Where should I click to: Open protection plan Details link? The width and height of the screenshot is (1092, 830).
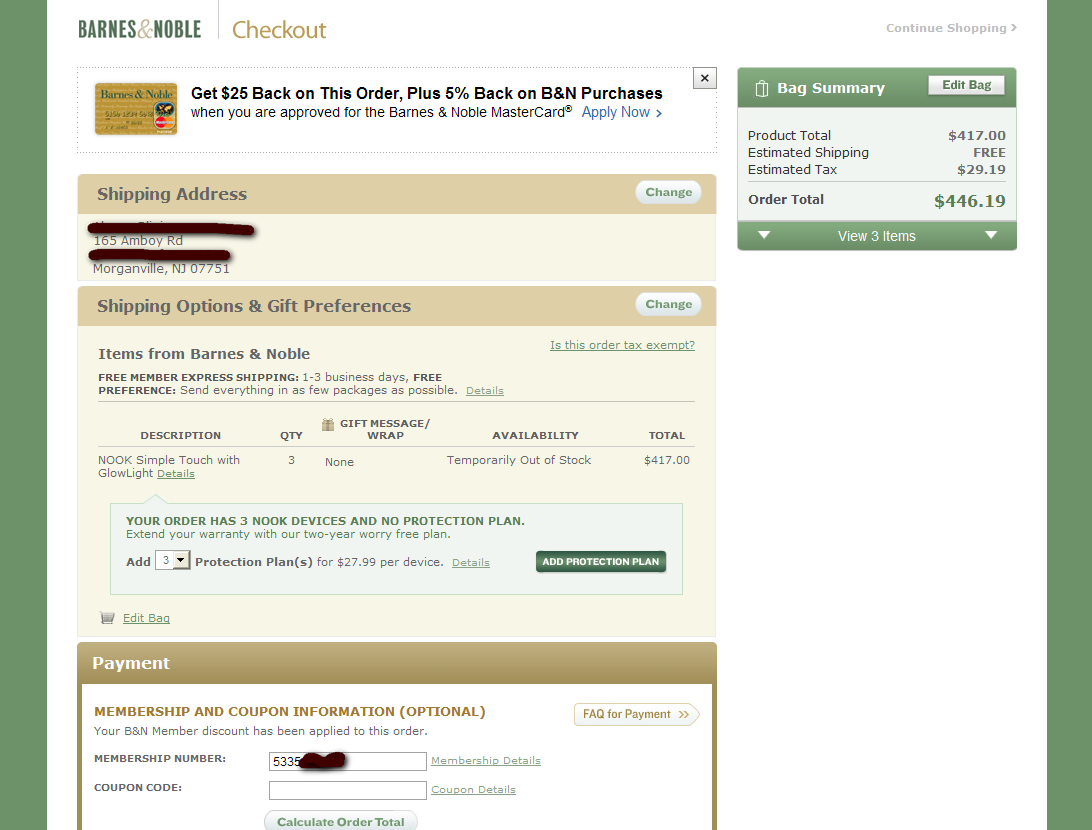coord(471,563)
